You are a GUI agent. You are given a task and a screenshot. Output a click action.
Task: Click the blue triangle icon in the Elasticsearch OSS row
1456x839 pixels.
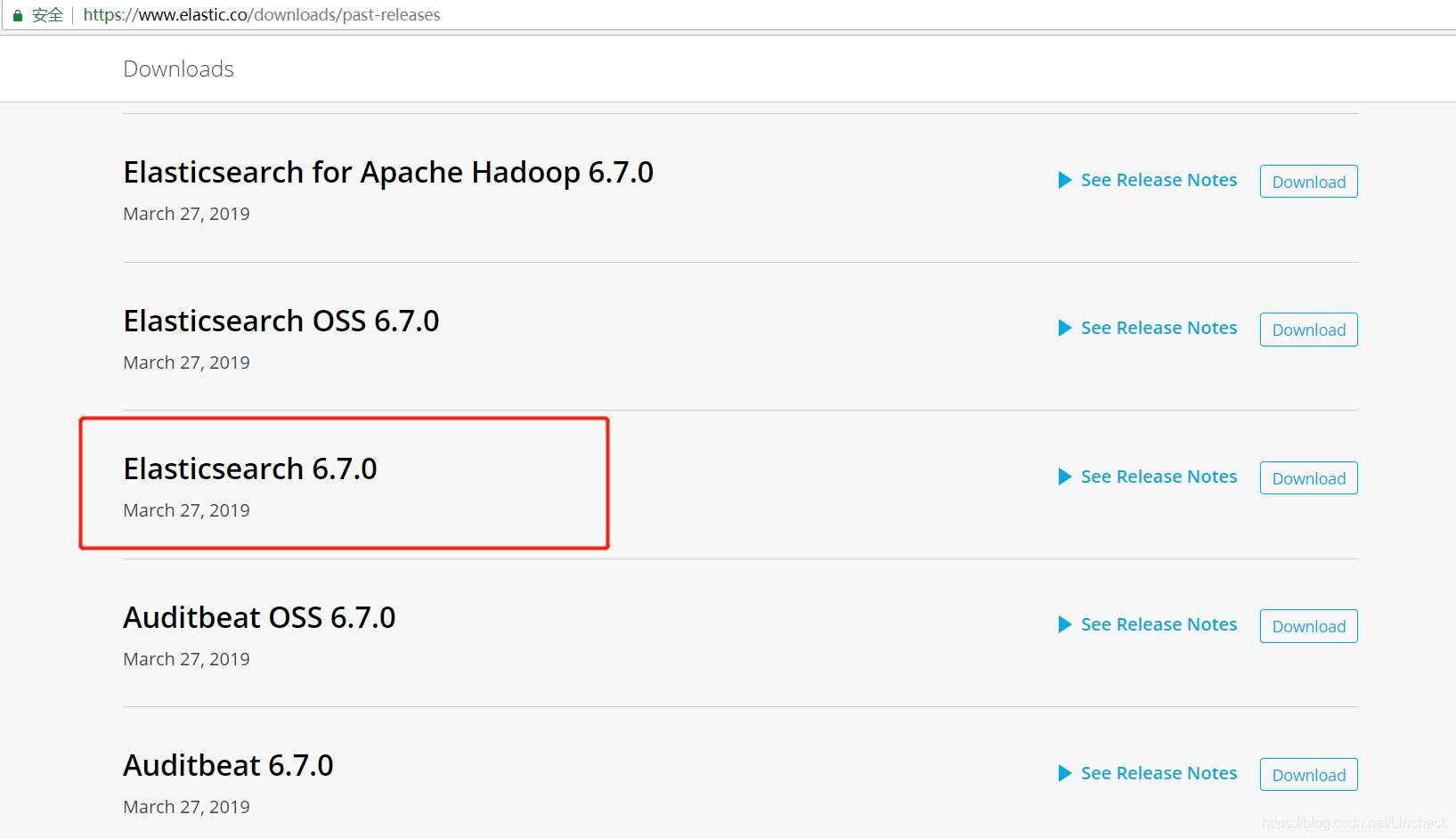[x=1064, y=328]
